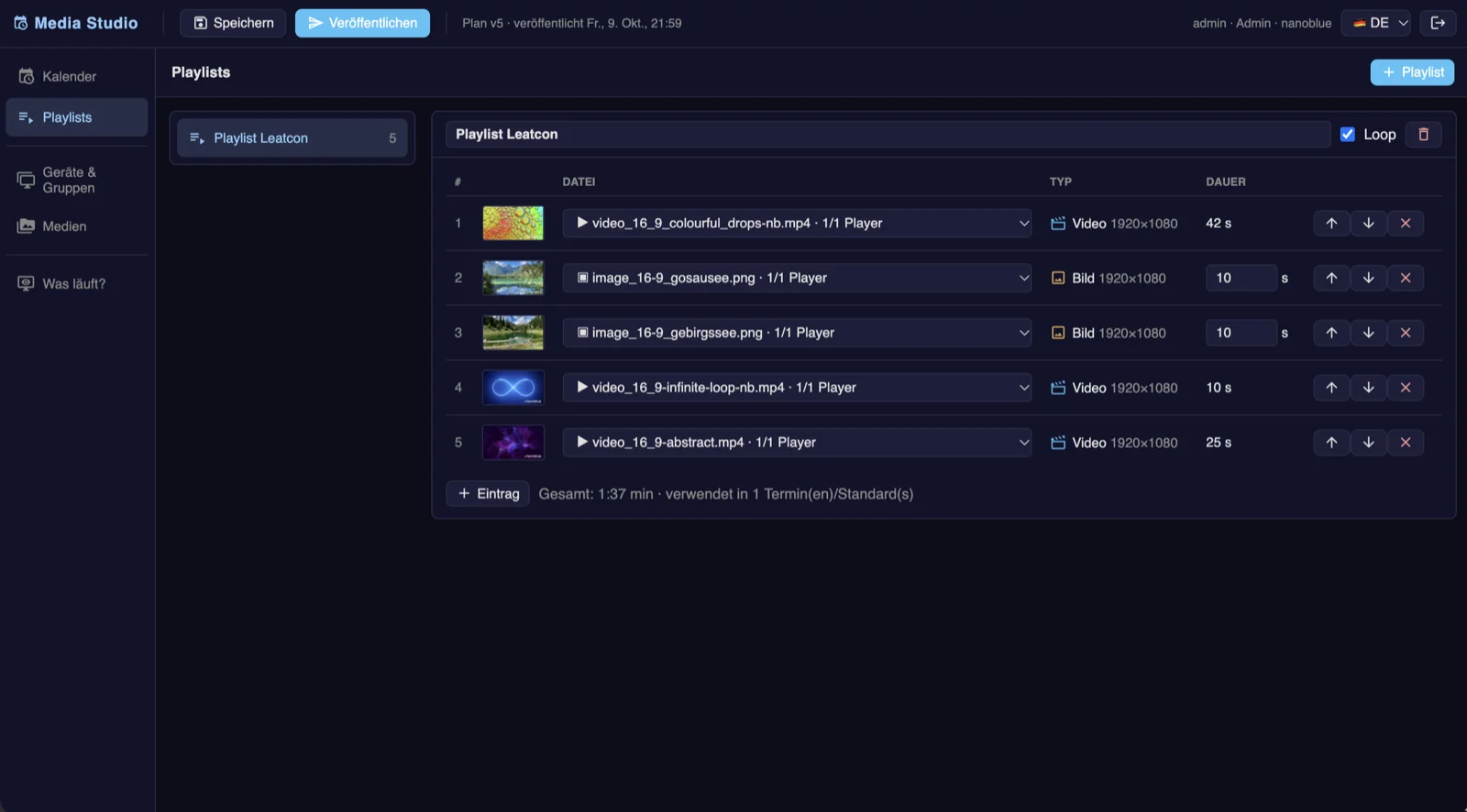Click the duration field for gebirgssee image
This screenshot has width=1467, height=812.
(1241, 333)
